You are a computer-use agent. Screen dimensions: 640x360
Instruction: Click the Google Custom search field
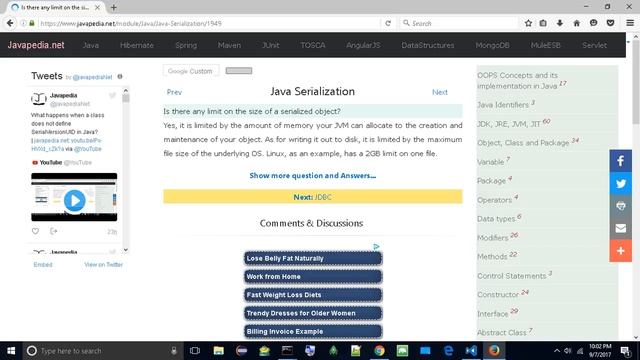pos(191,71)
